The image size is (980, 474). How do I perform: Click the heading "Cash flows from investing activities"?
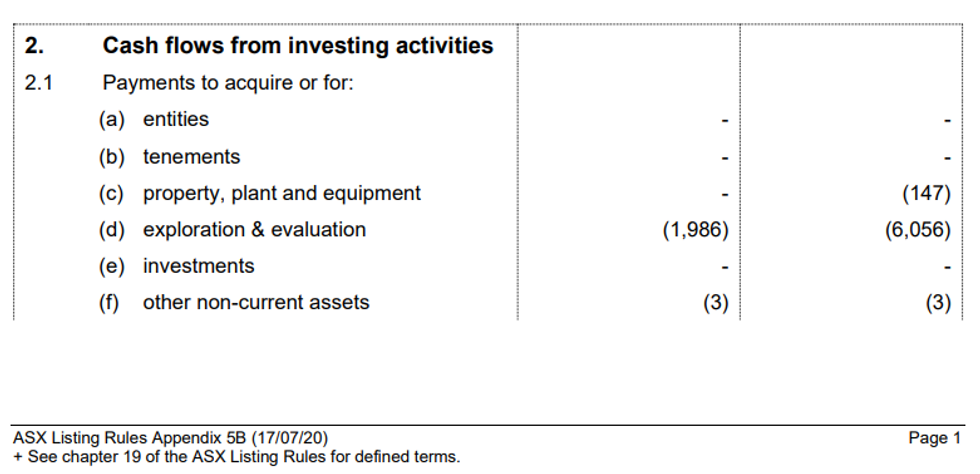[297, 46]
